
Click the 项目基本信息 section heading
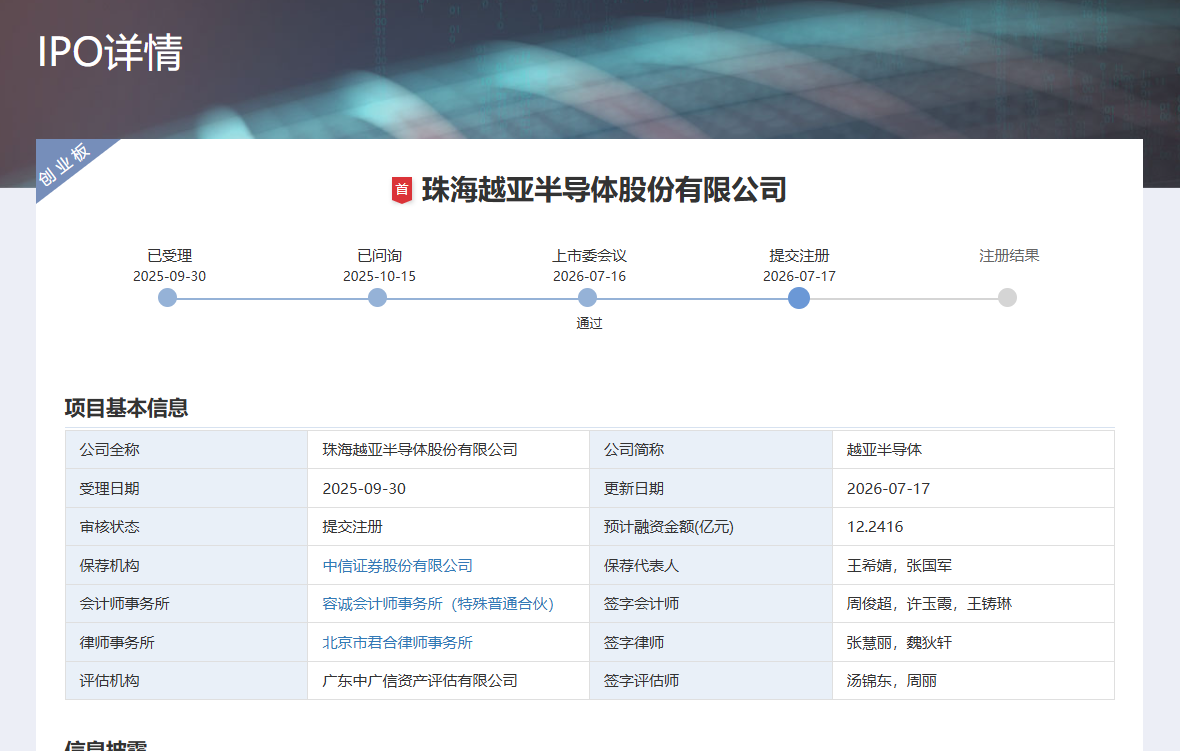click(x=126, y=408)
